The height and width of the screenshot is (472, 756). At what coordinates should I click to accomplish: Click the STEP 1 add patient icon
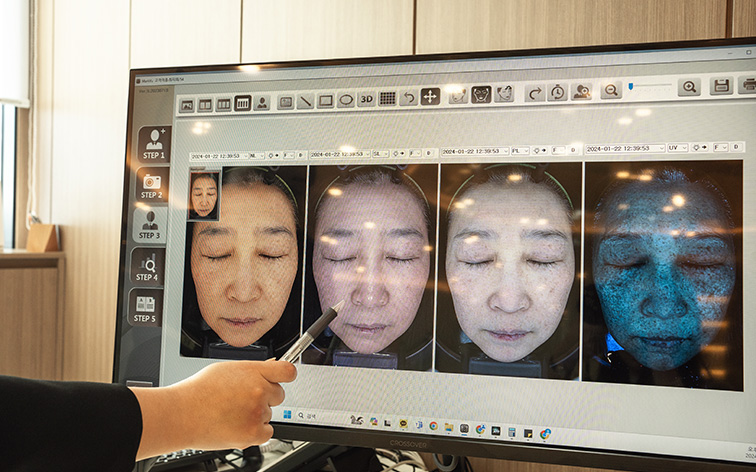click(x=153, y=144)
